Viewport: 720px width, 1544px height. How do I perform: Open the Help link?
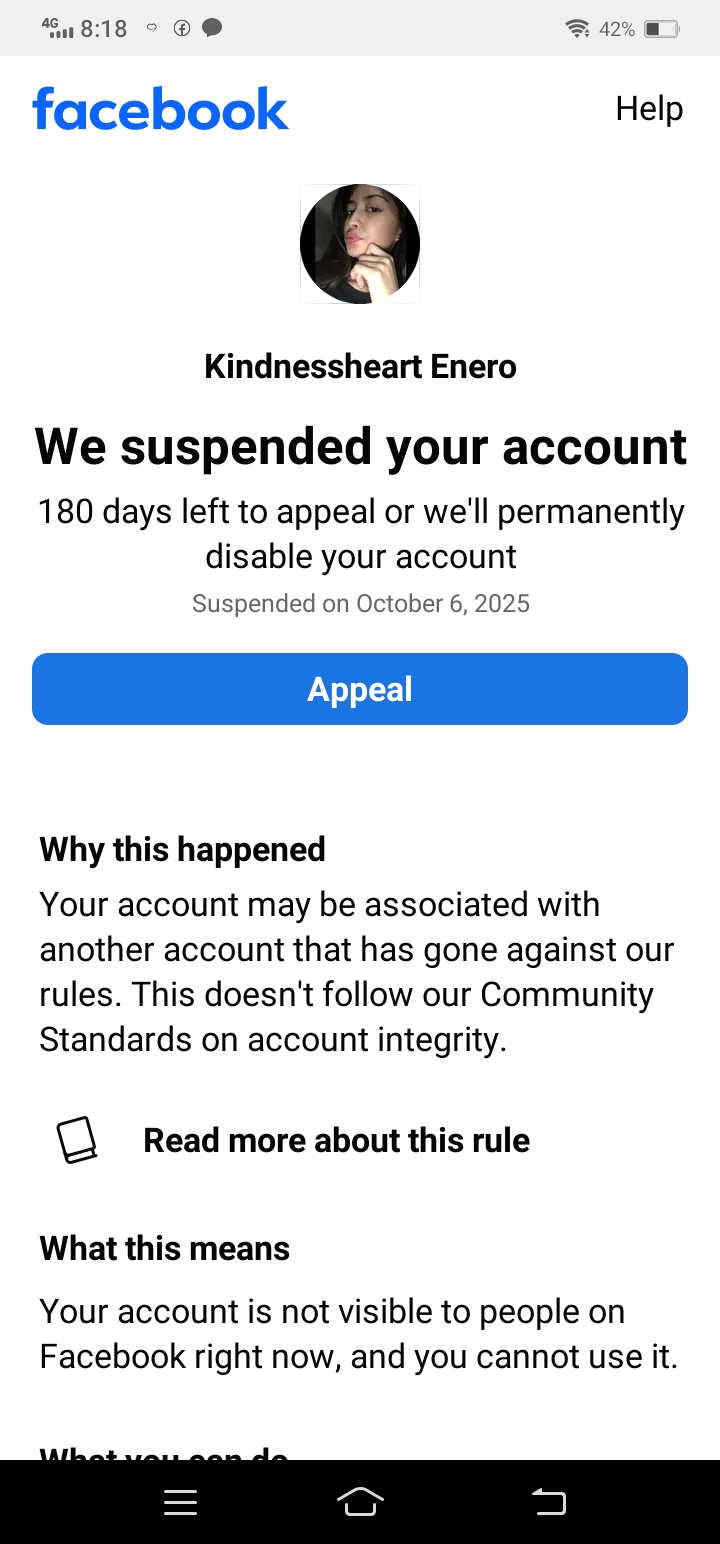[649, 109]
